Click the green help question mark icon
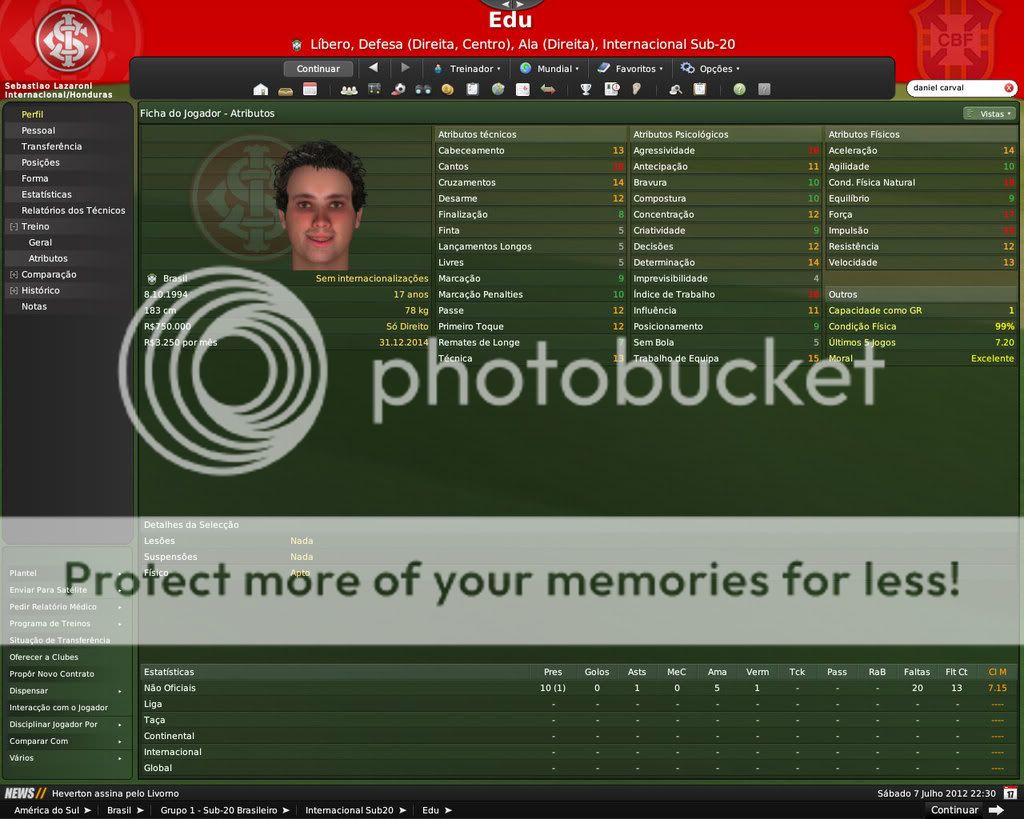The width and height of the screenshot is (1024, 819). tap(739, 89)
